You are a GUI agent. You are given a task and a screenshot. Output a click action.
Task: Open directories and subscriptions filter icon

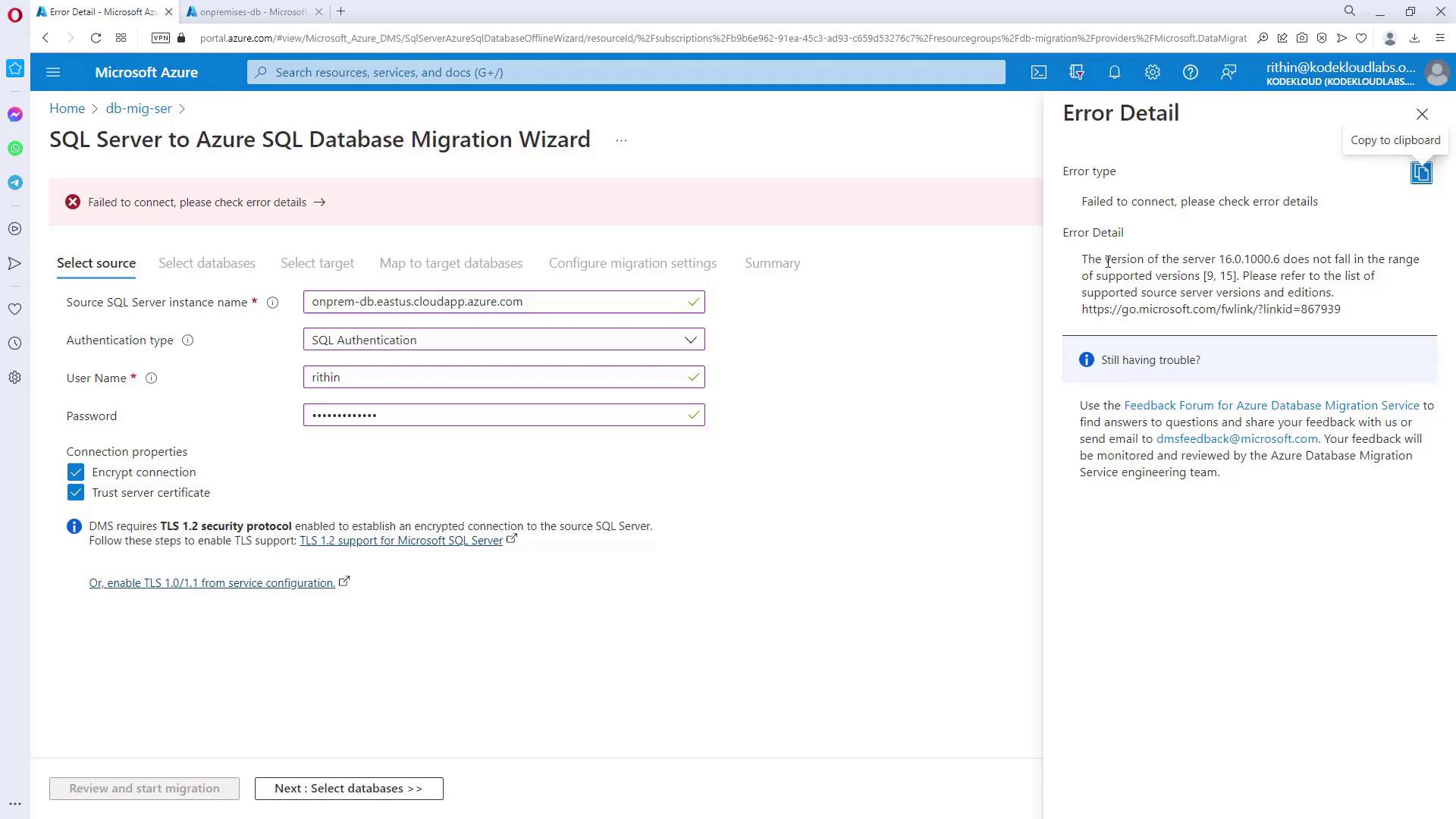tap(1076, 72)
